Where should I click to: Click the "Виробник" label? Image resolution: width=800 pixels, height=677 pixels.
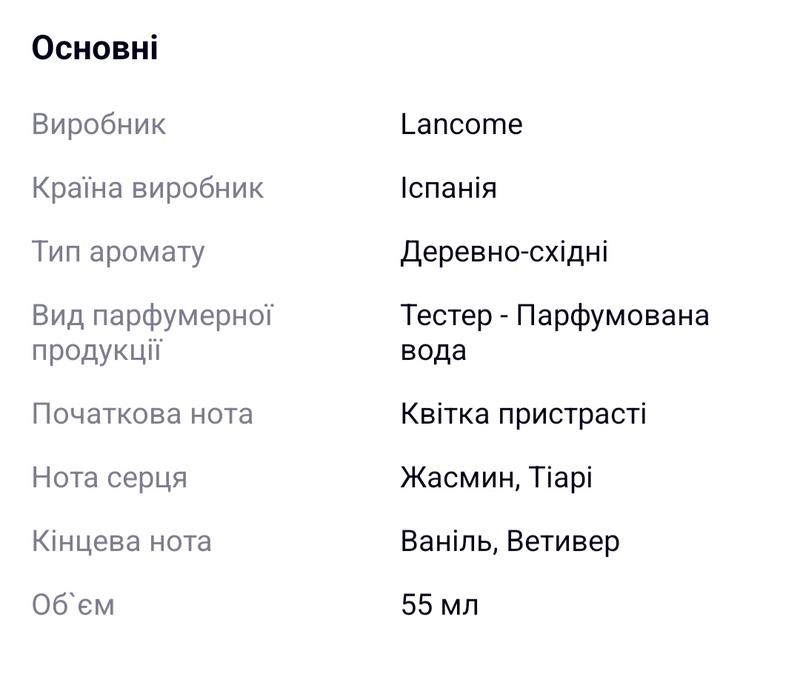99,124
